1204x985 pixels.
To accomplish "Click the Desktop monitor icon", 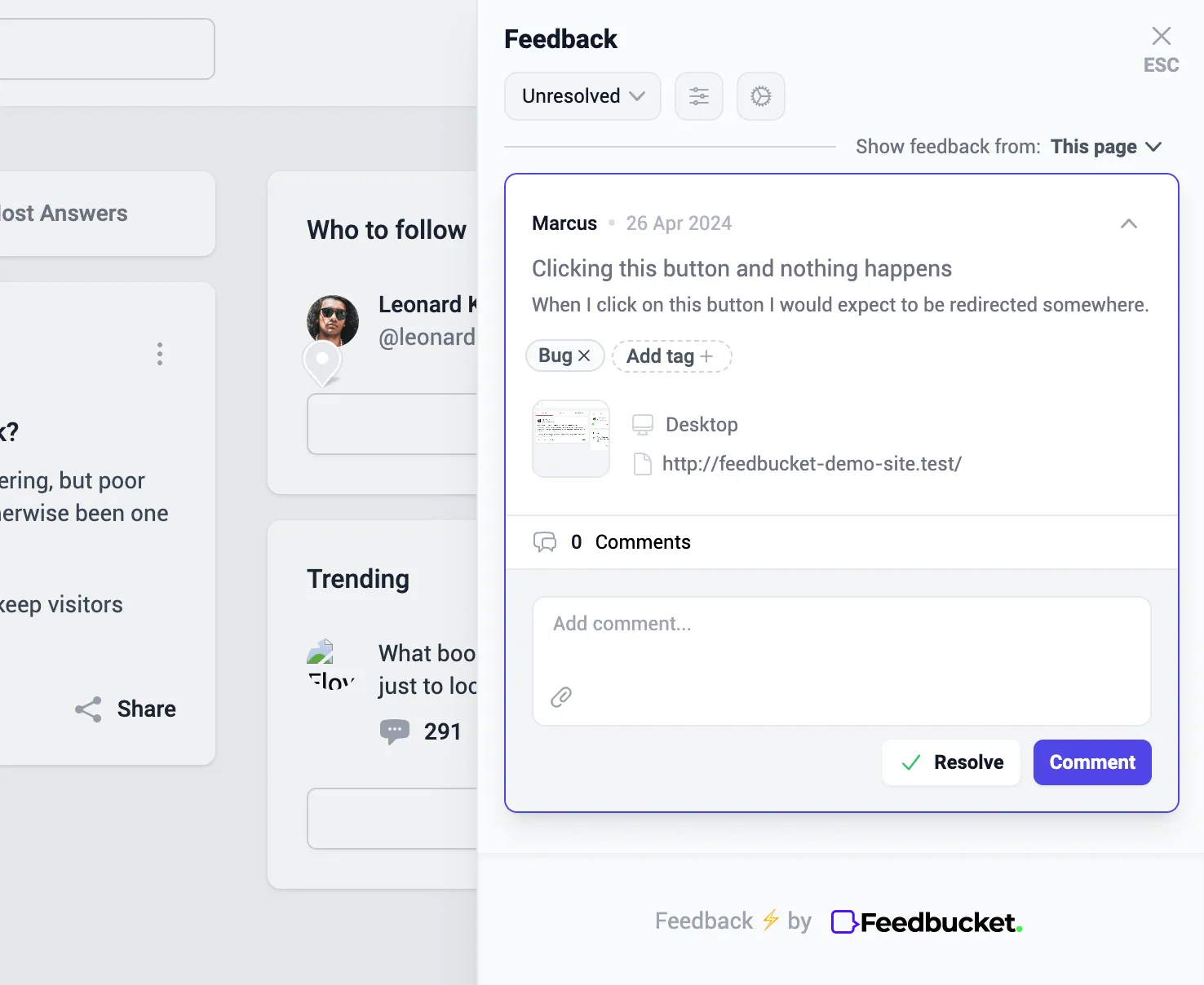I will point(643,424).
